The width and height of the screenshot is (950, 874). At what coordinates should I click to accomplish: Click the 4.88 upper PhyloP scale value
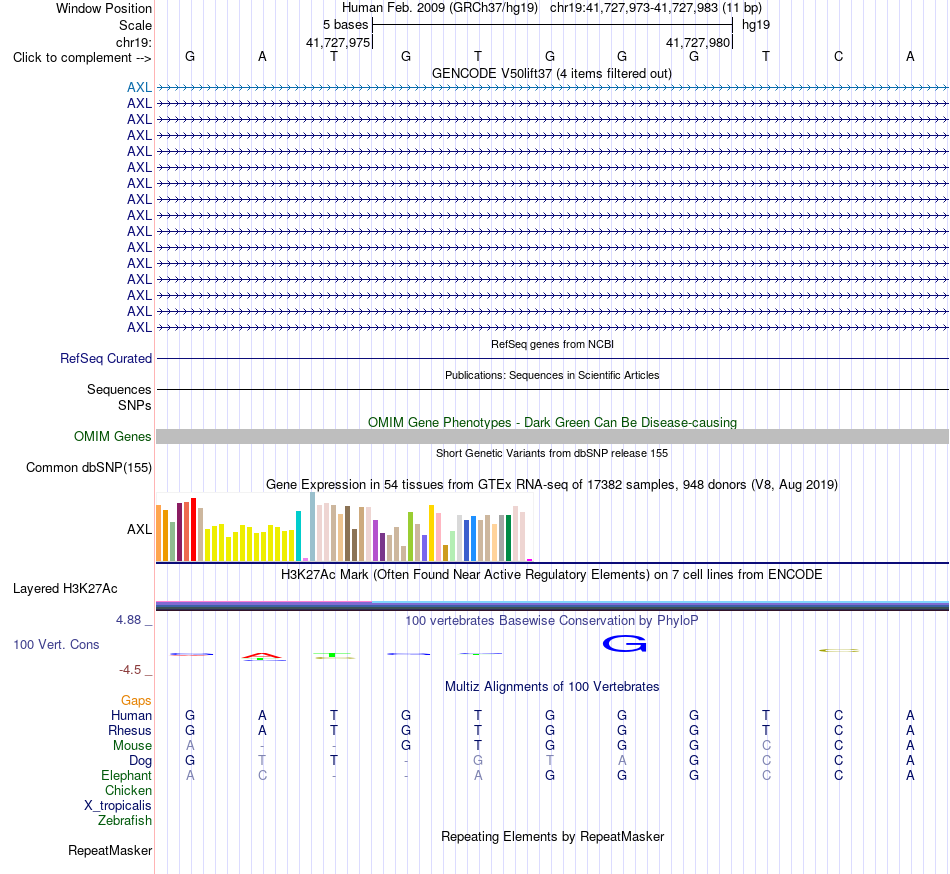coord(128,620)
